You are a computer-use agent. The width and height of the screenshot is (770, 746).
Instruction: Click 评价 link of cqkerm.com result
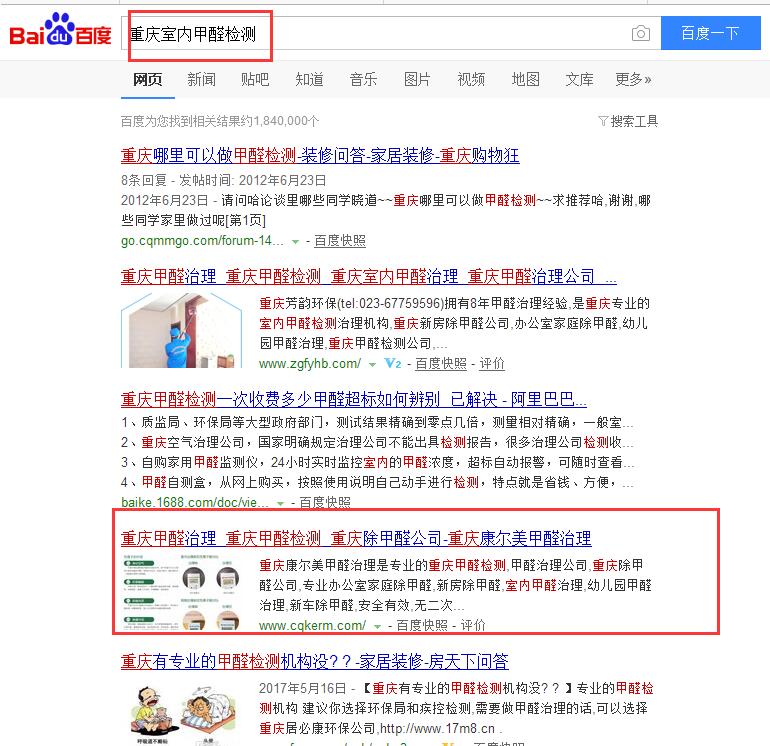[472, 625]
